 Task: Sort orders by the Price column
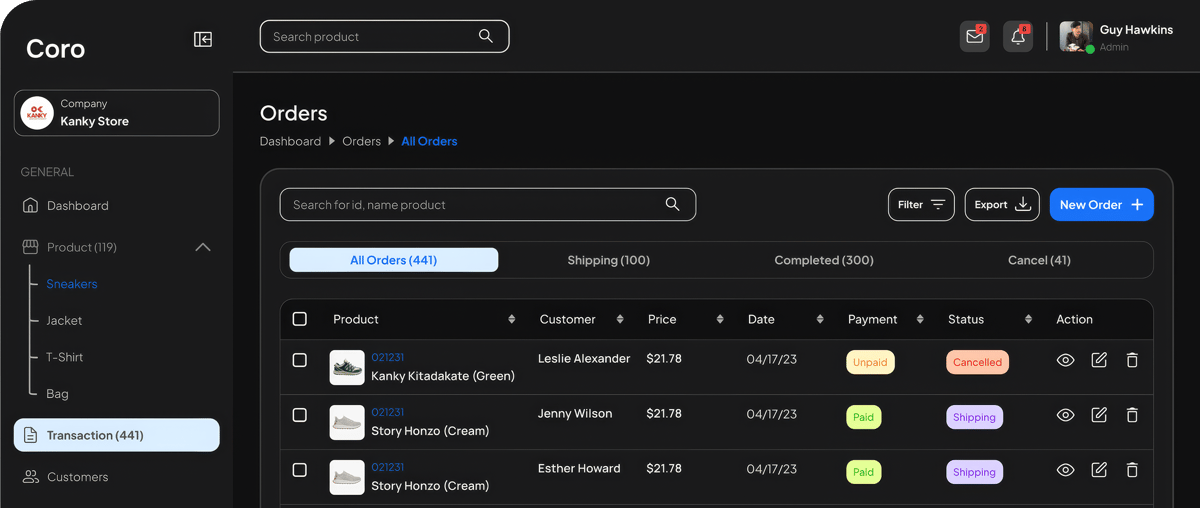(x=720, y=320)
